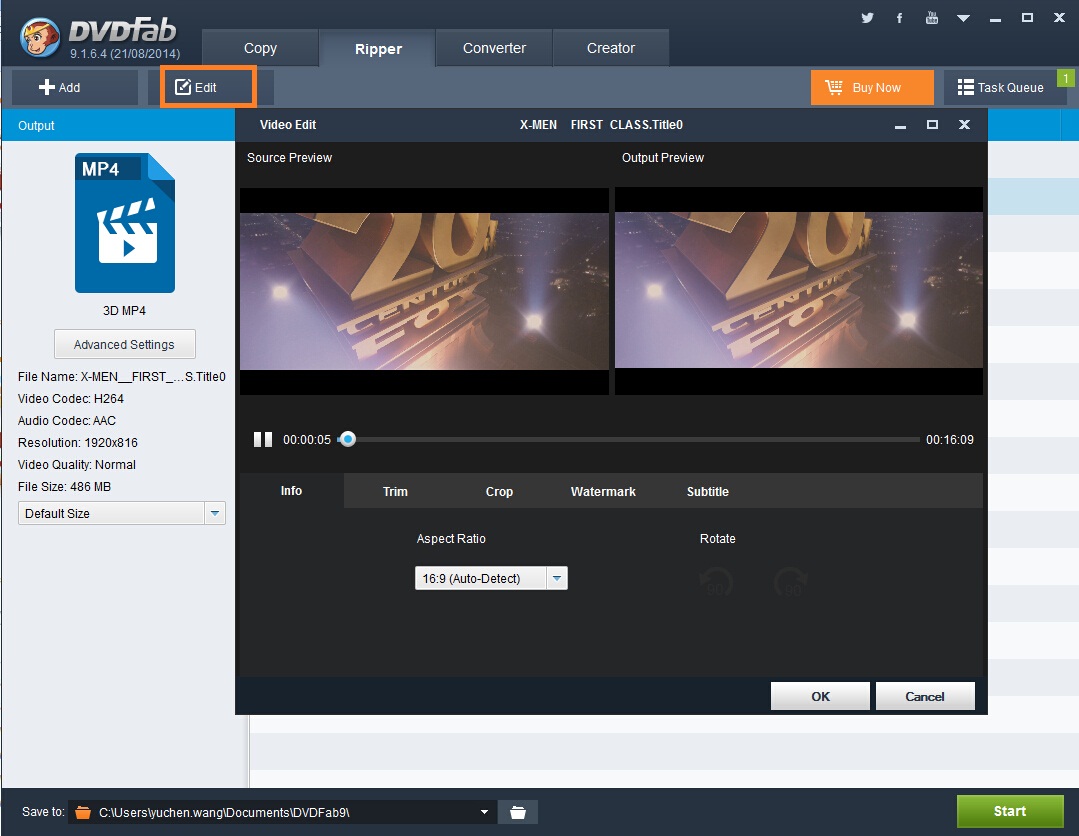
Task: Switch to the Converter module tab
Action: [x=494, y=48]
